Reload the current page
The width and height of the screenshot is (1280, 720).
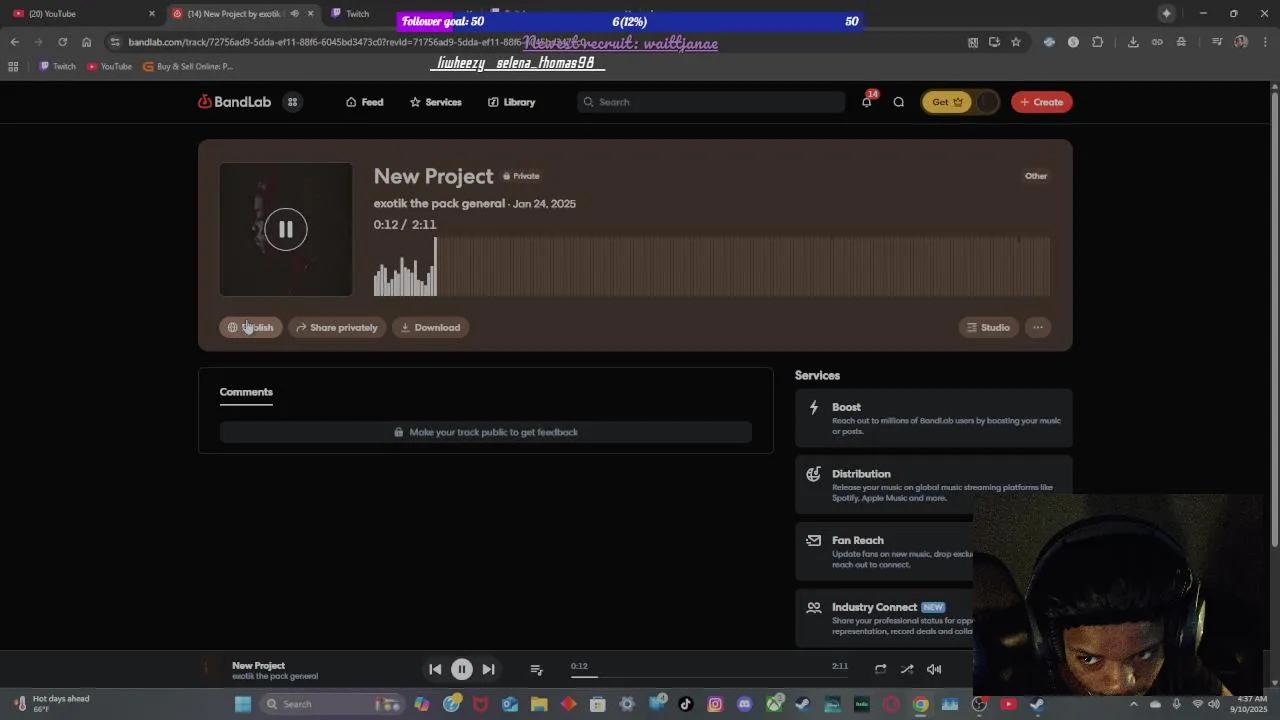point(62,42)
